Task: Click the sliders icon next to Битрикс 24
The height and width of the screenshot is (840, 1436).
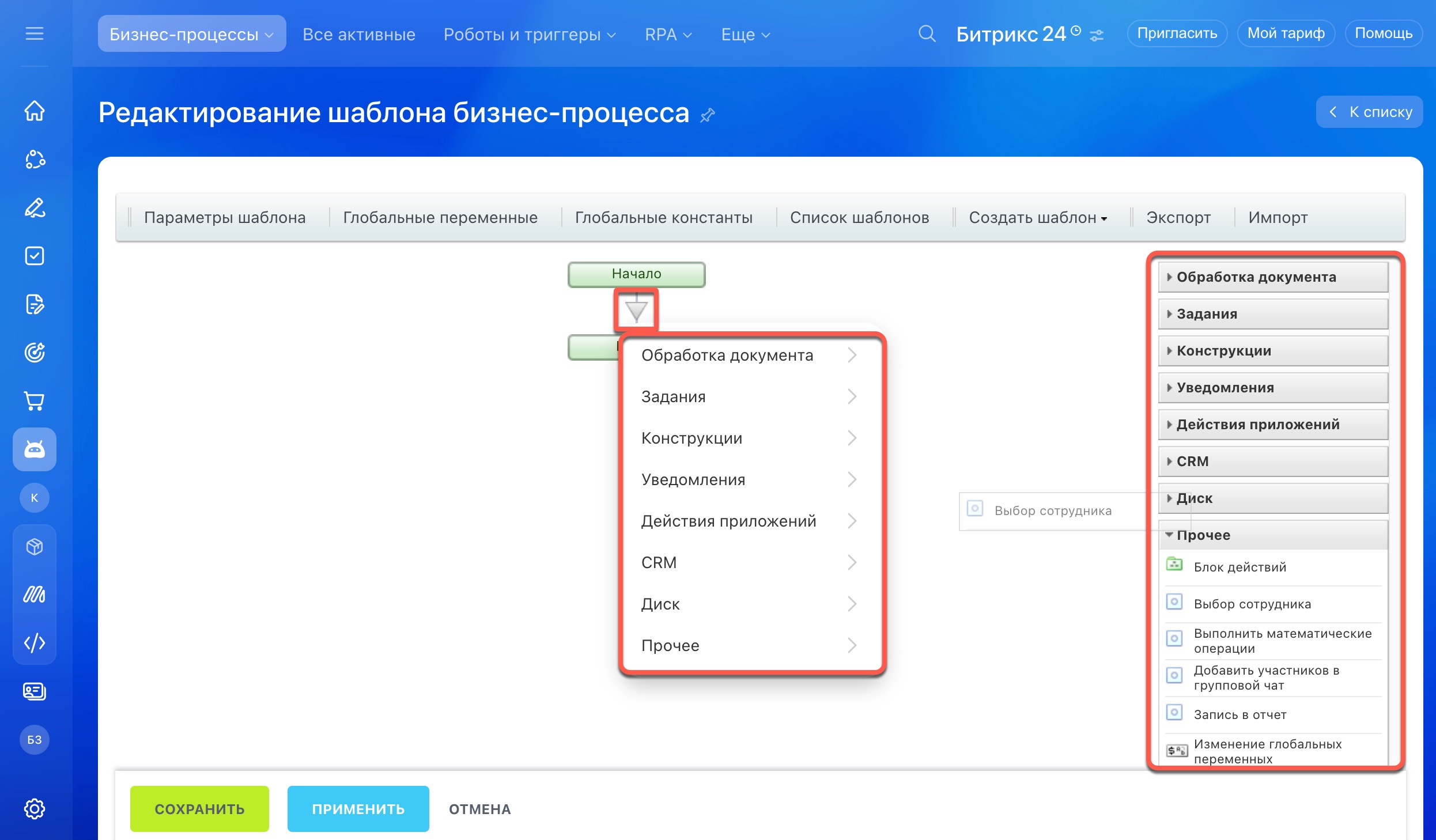Action: (1097, 36)
